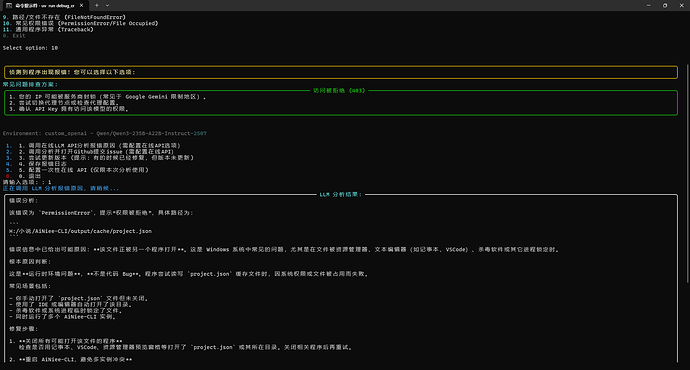Click menu option 3 about updating version
The width and height of the screenshot is (690, 370).
(x=100, y=158)
